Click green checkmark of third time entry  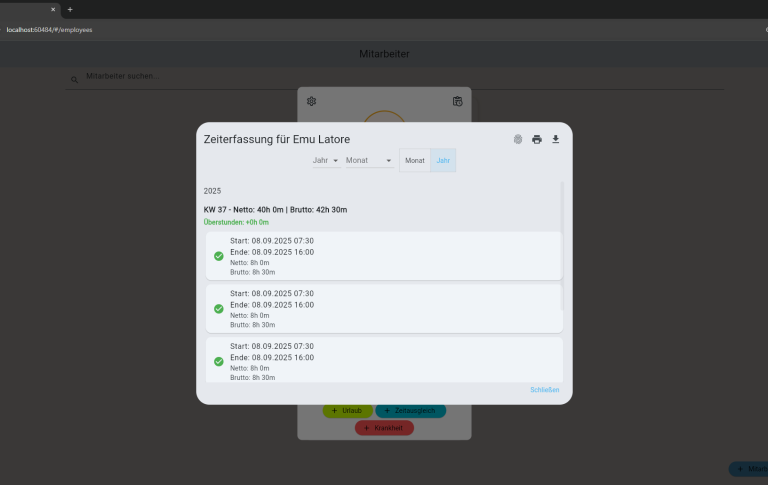pyautogui.click(x=219, y=361)
